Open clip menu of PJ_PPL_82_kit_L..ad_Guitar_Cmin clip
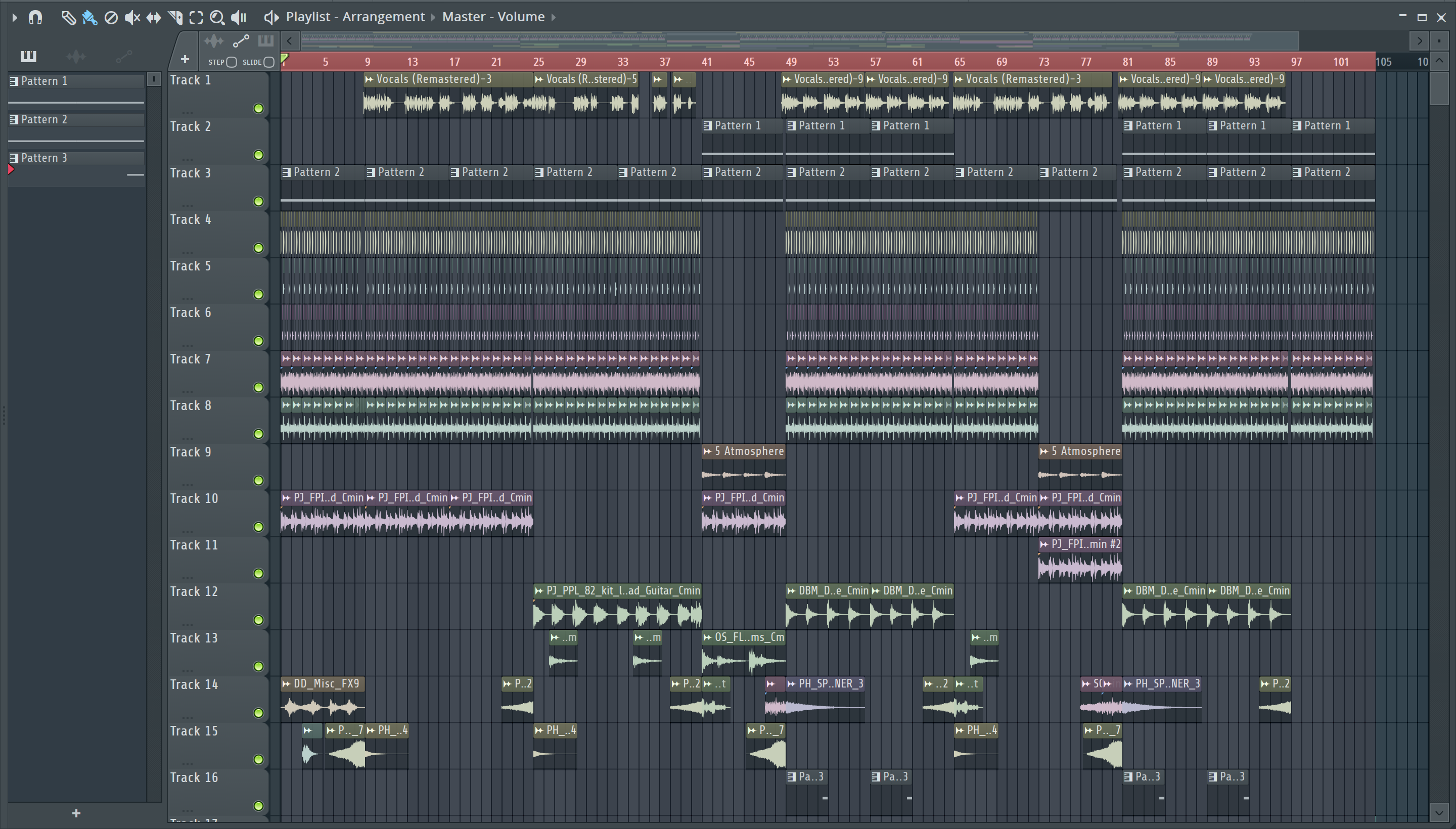The height and width of the screenshot is (829, 1456). pyautogui.click(x=539, y=591)
